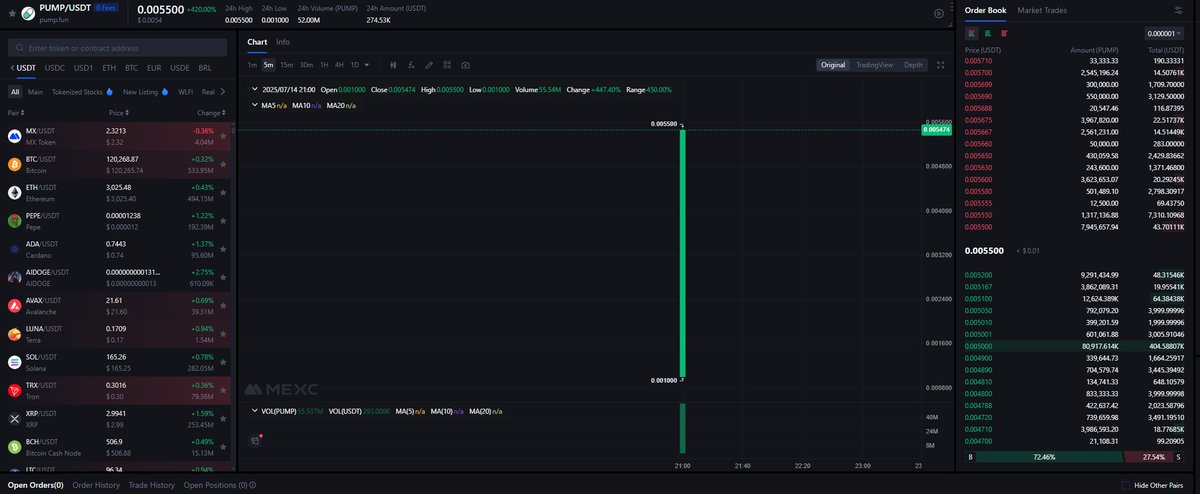This screenshot has height=494, width=1200.
Task: Open order book settings sliders icon
Action: coord(1177,10)
